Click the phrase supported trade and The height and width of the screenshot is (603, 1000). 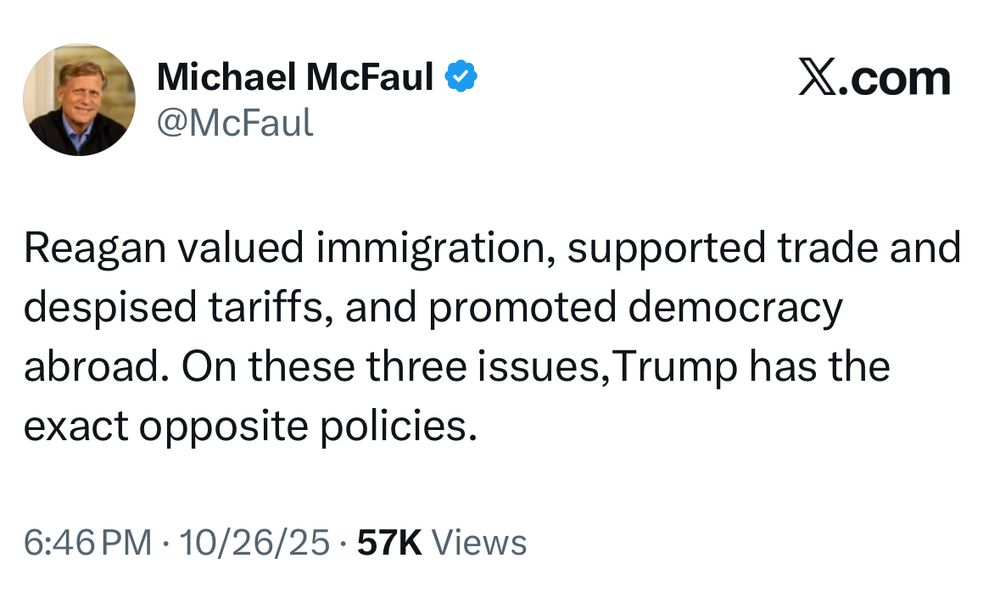[764, 249]
